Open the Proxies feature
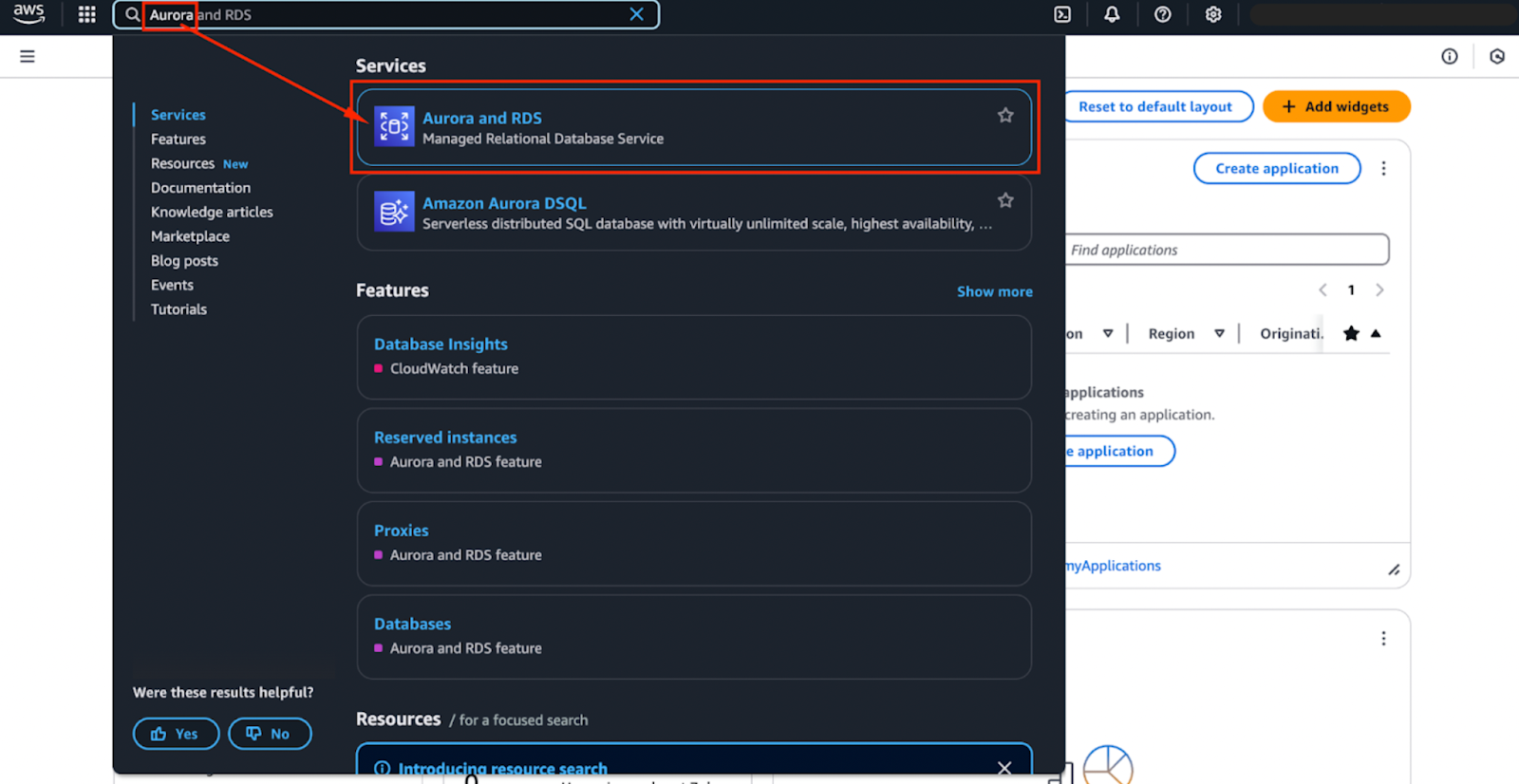1519x784 pixels. [x=401, y=531]
